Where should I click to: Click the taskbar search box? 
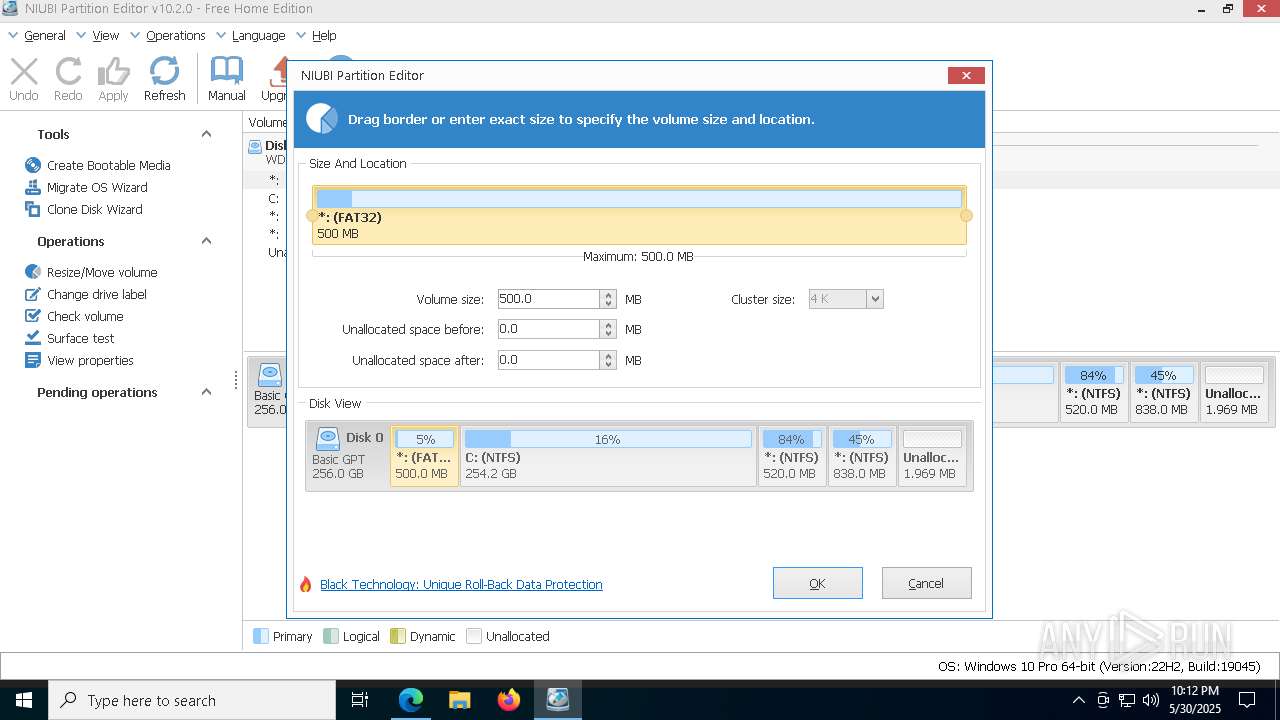192,700
